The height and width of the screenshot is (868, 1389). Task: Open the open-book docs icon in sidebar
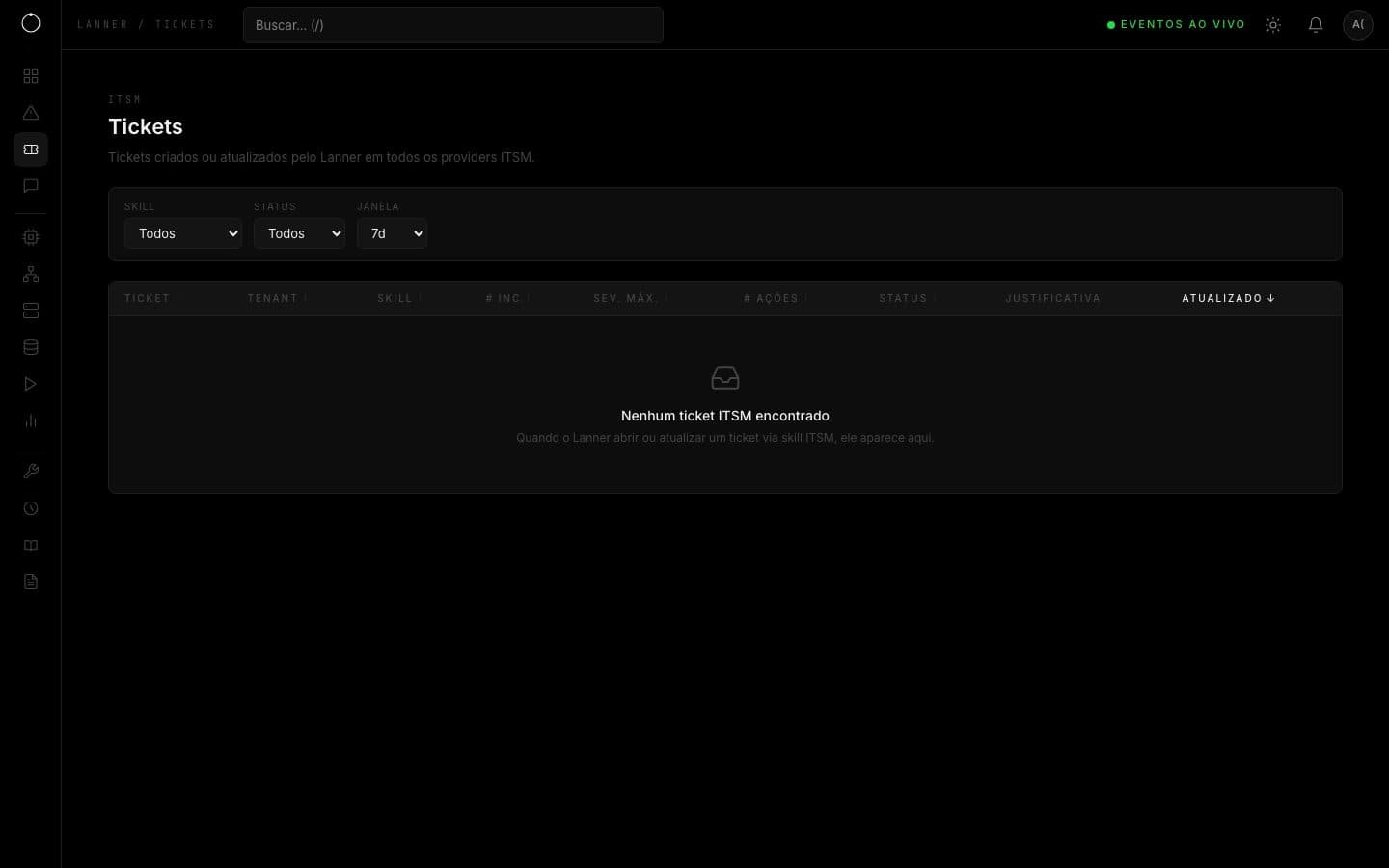point(31,545)
